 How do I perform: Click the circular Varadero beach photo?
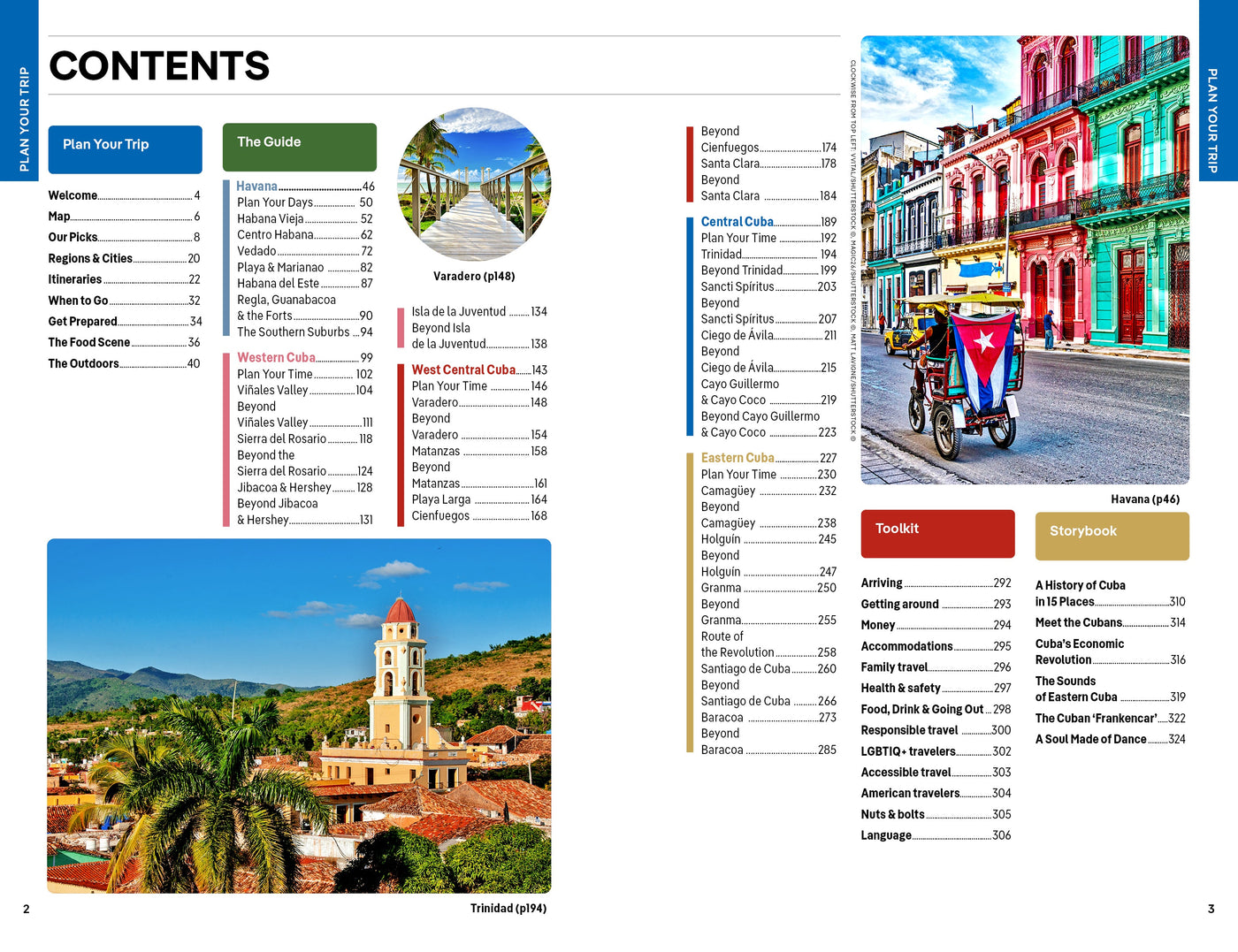click(476, 184)
